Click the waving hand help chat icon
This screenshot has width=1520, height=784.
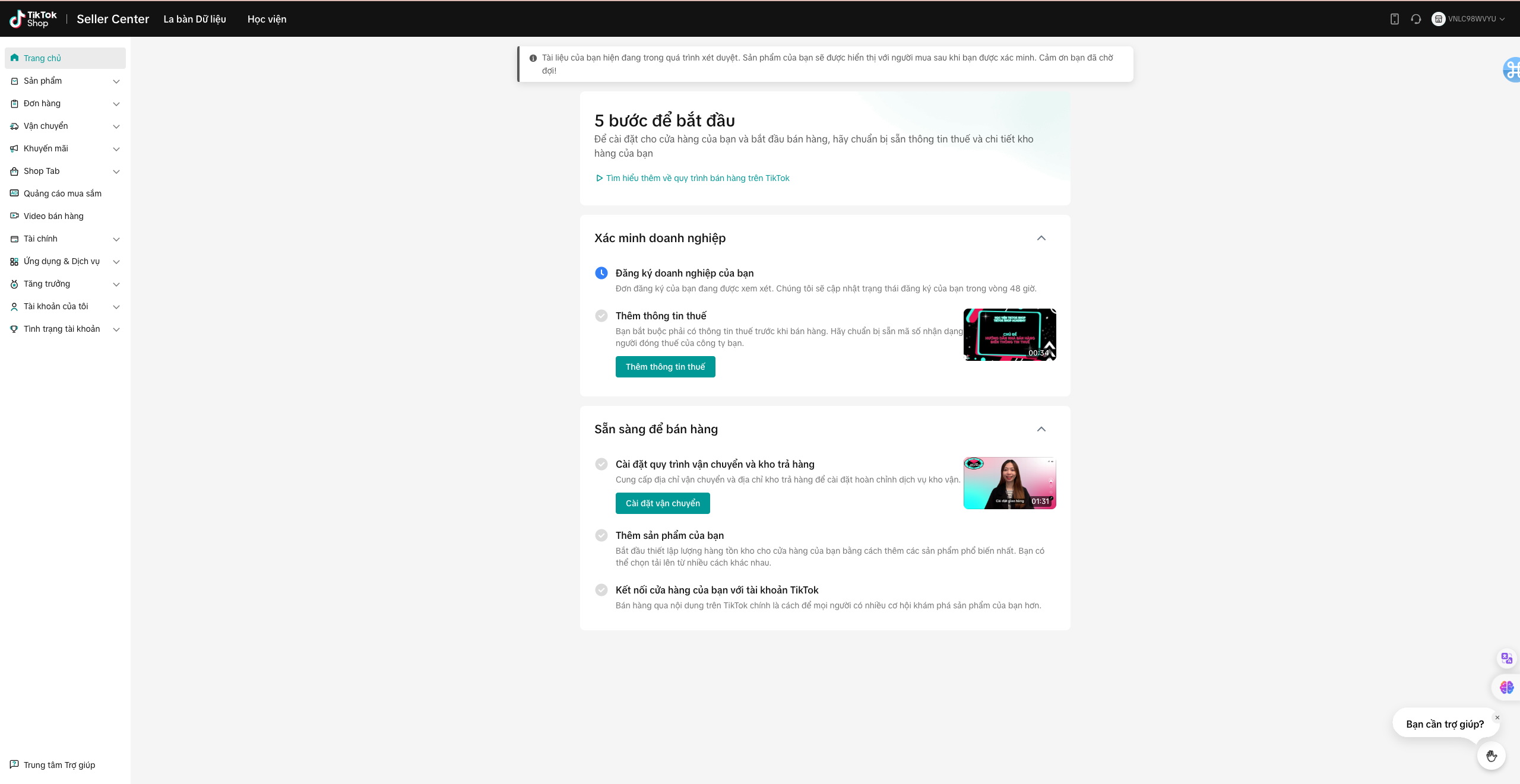pyautogui.click(x=1491, y=756)
